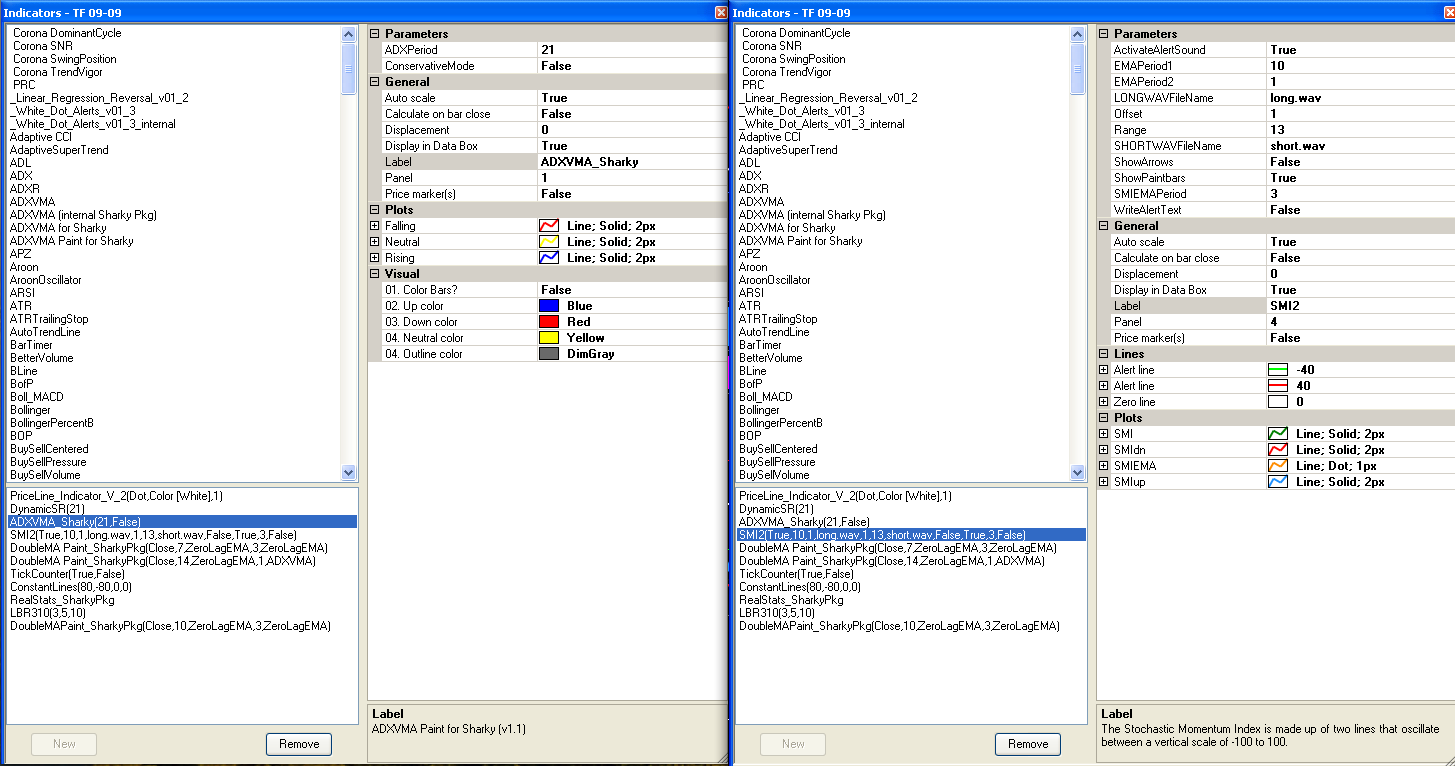Edit Label field SMI2 in right window
Viewport: 1455px width, 766px height.
[x=1360, y=306]
